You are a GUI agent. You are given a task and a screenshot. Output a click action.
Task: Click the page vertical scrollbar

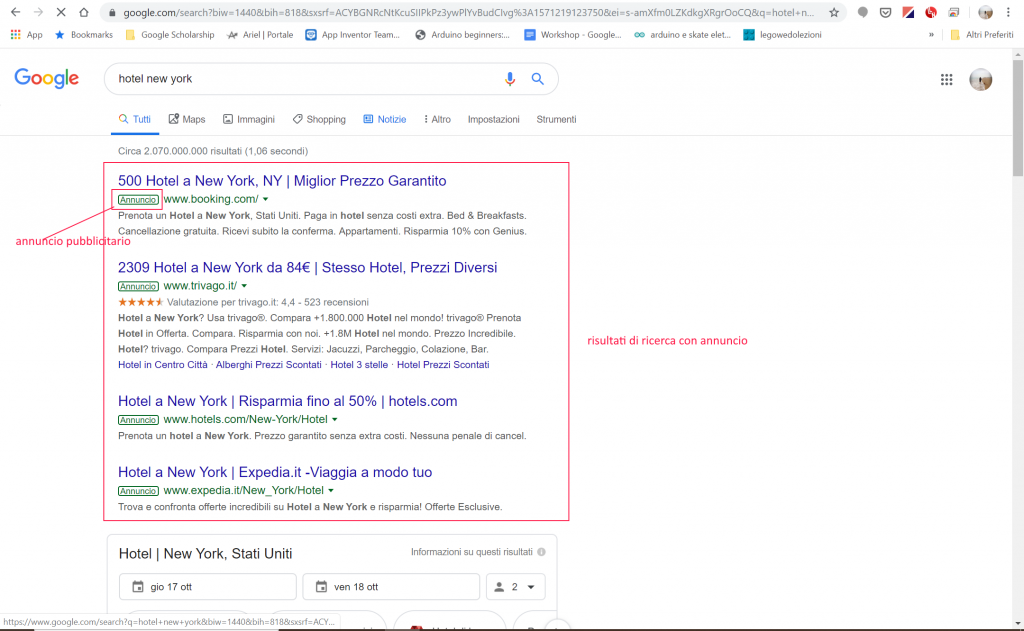click(1018, 118)
